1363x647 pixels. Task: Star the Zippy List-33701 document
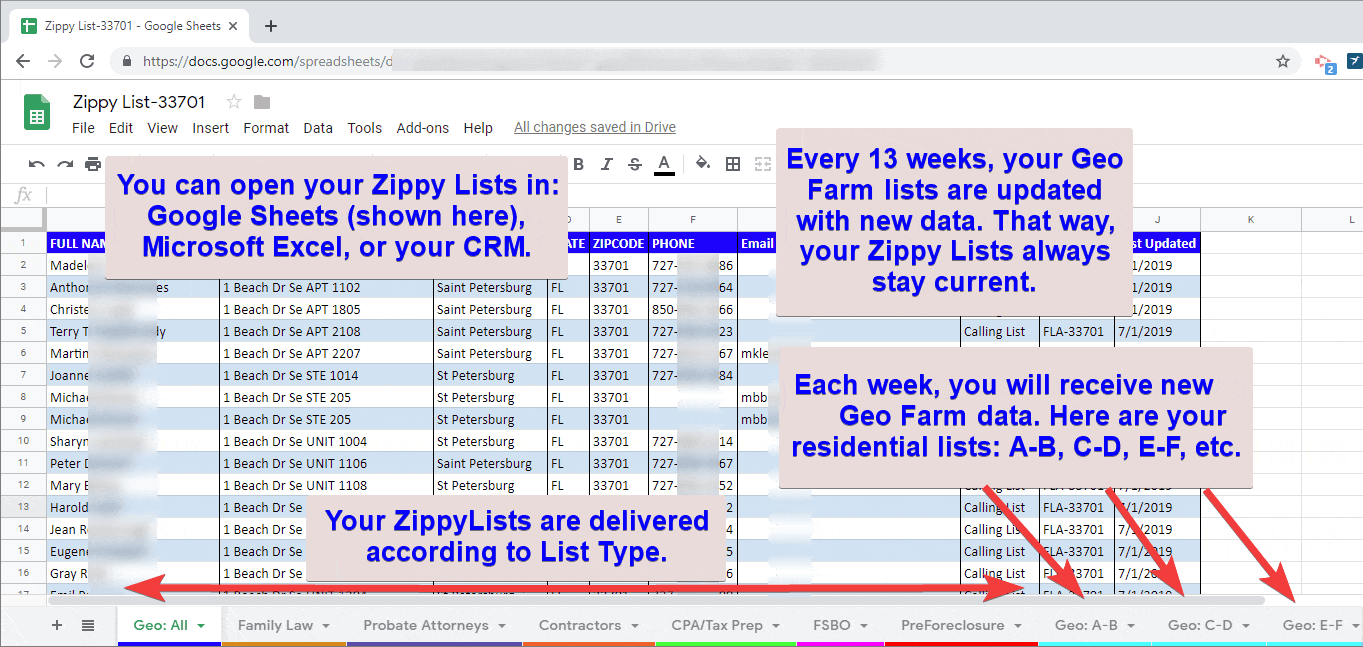tap(234, 102)
